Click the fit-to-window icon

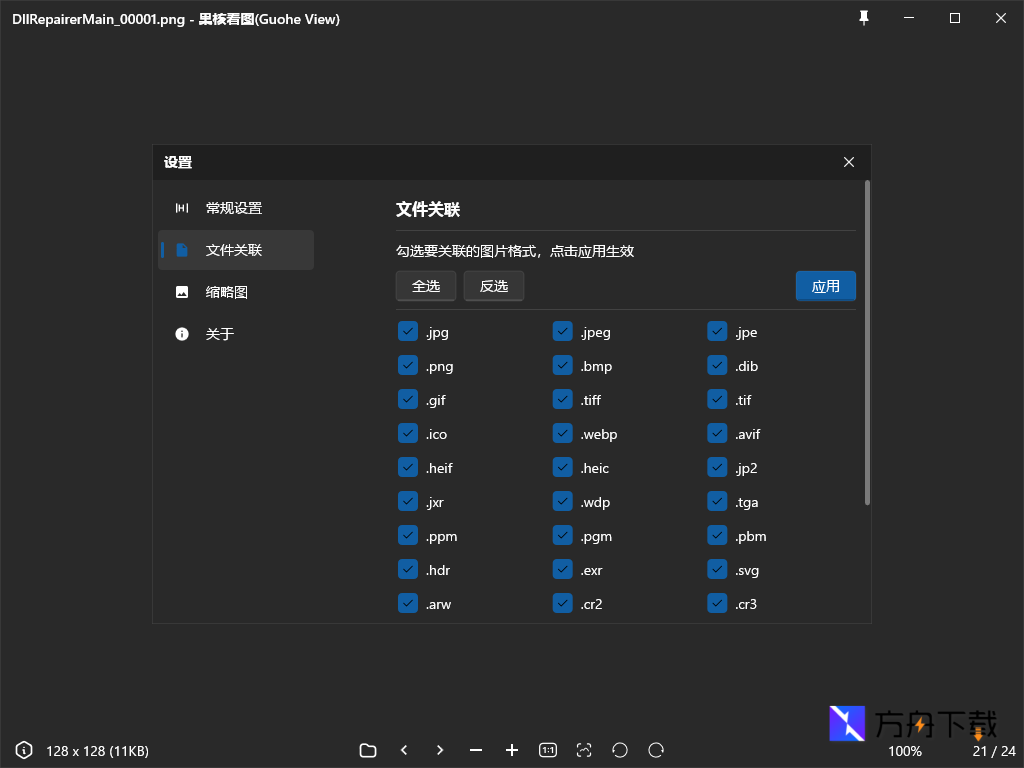[584, 750]
